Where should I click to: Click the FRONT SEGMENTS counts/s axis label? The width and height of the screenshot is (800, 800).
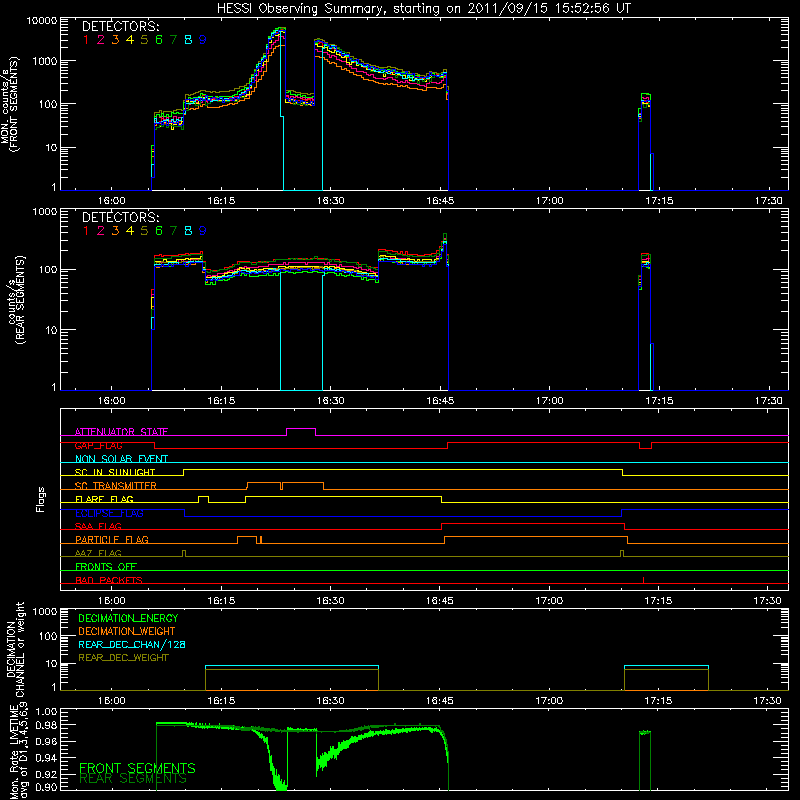9,104
